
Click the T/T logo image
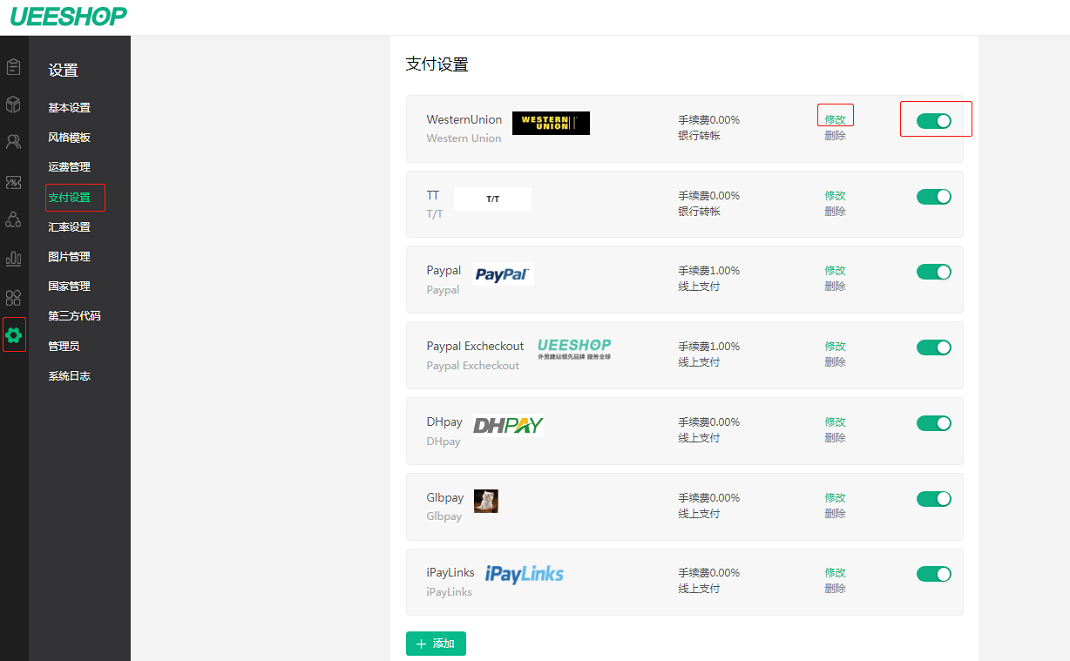(x=493, y=199)
